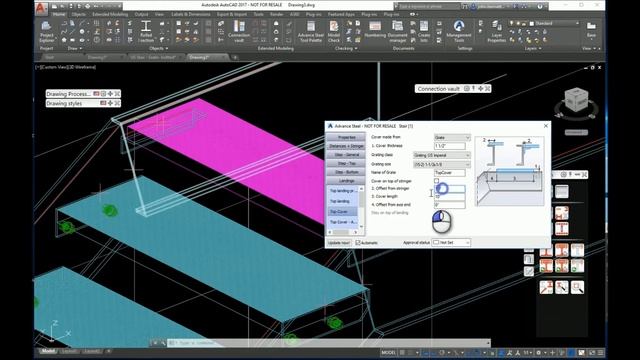Click the MODEL space toggle in status bar
Image resolution: width=640 pixels, height=360 pixels.
click(389, 353)
